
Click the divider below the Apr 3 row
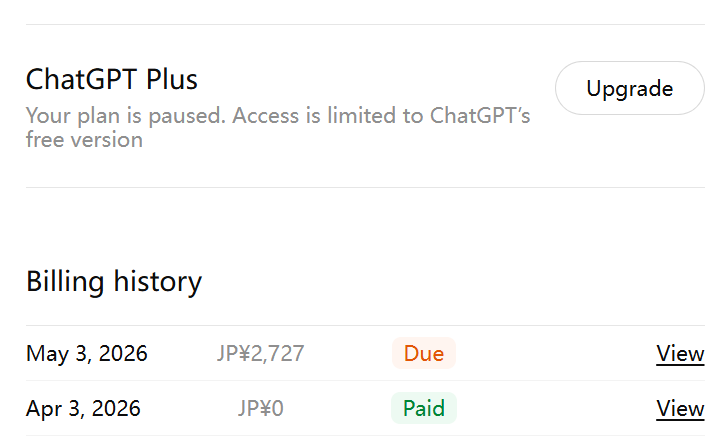point(365,435)
